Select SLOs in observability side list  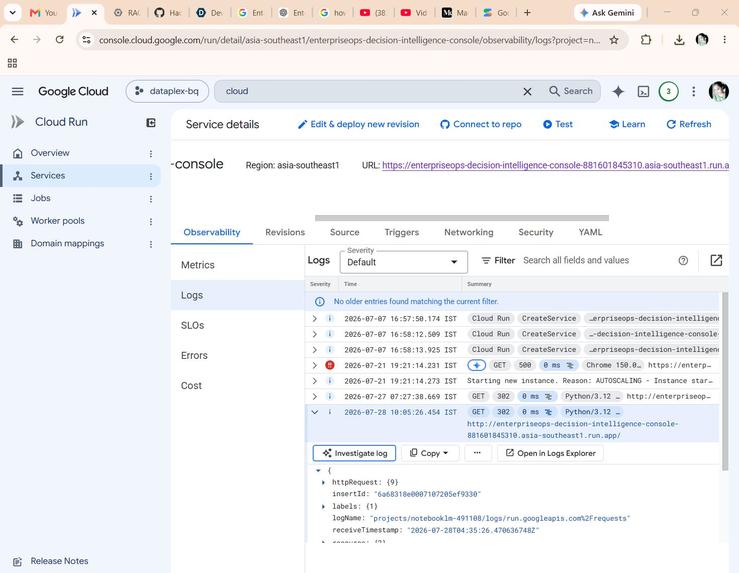coord(238,325)
